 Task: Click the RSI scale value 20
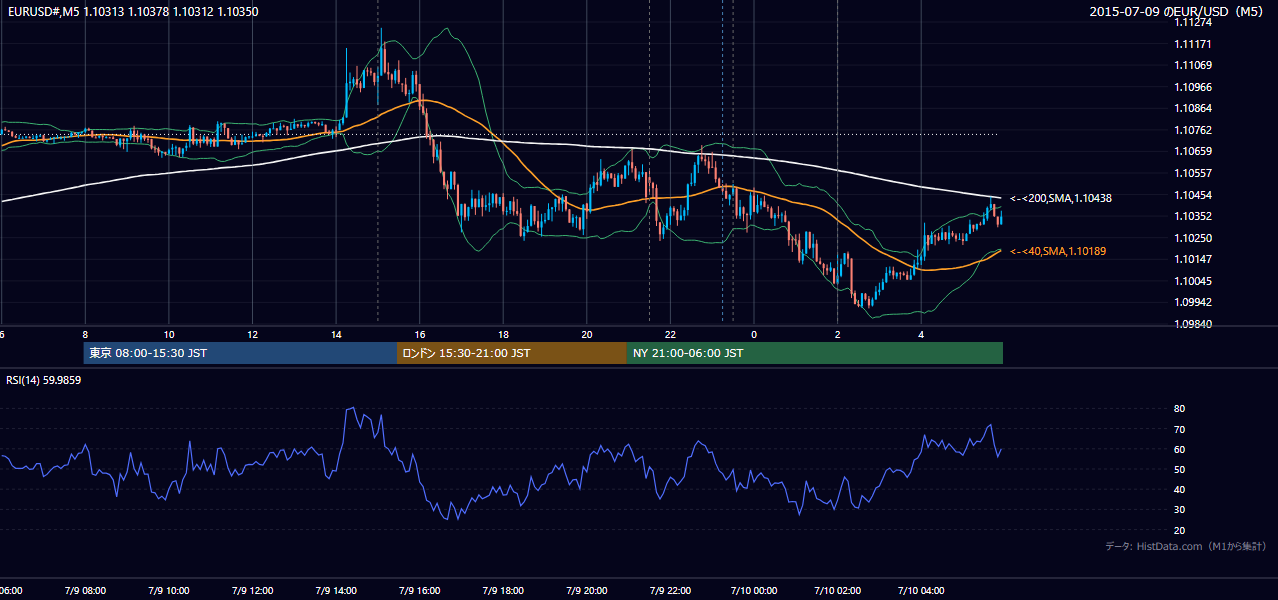[1179, 530]
